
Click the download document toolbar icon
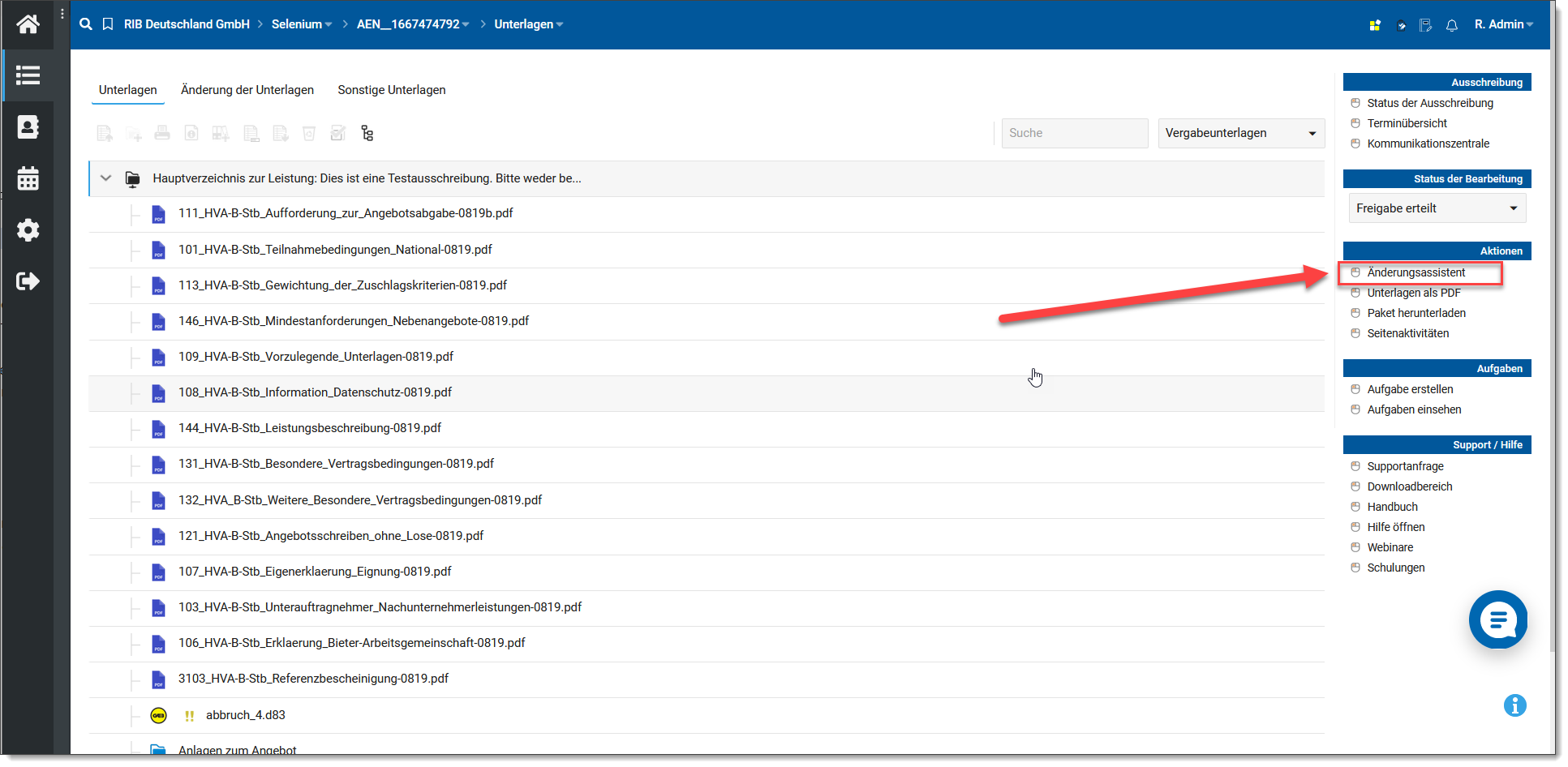[281, 133]
